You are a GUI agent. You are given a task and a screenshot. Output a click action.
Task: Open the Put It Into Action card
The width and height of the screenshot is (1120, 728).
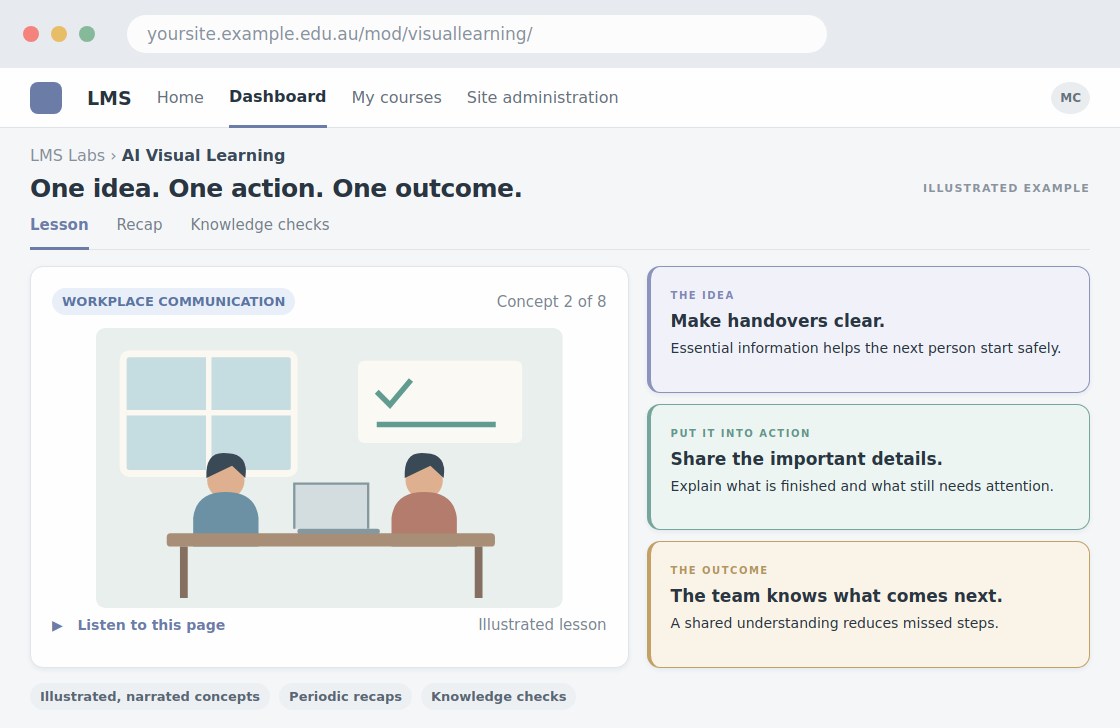pos(869,467)
